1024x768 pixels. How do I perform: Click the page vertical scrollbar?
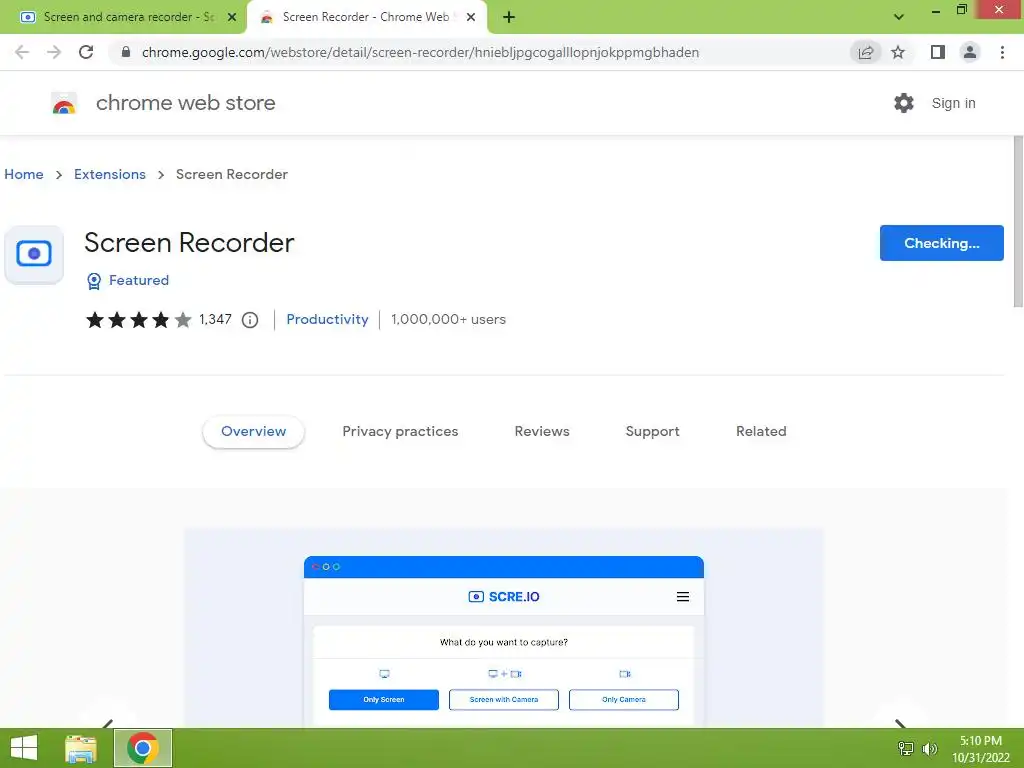1018,222
